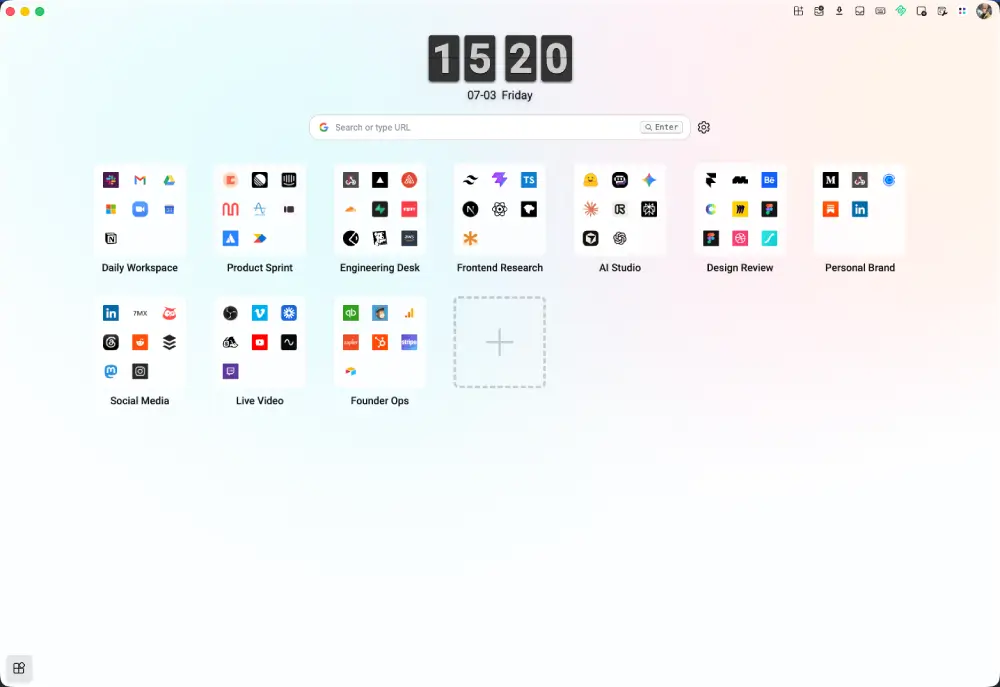Image resolution: width=1000 pixels, height=687 pixels.
Task: Open LinkedIn in the Social Media folder
Action: point(111,313)
